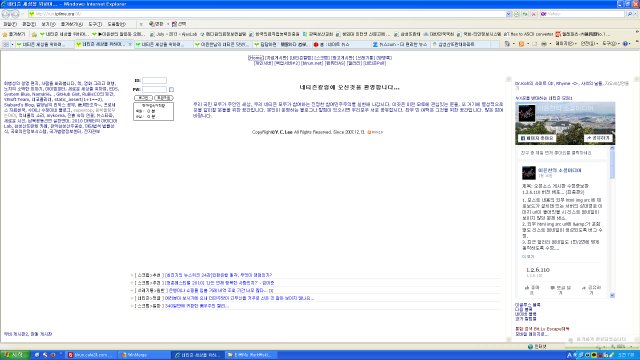Tick the checkbox next to PW field
640x360 pixels.
click(x=171, y=89)
